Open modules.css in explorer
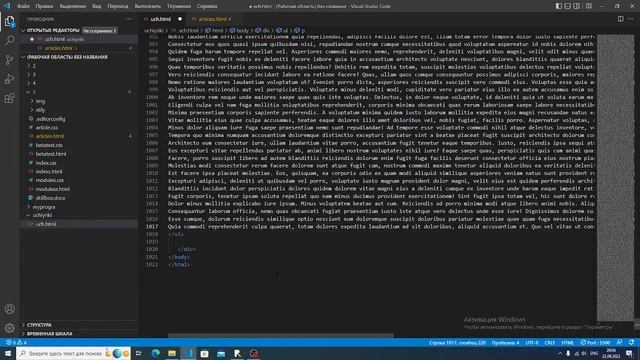The image size is (640, 360). click(49, 180)
